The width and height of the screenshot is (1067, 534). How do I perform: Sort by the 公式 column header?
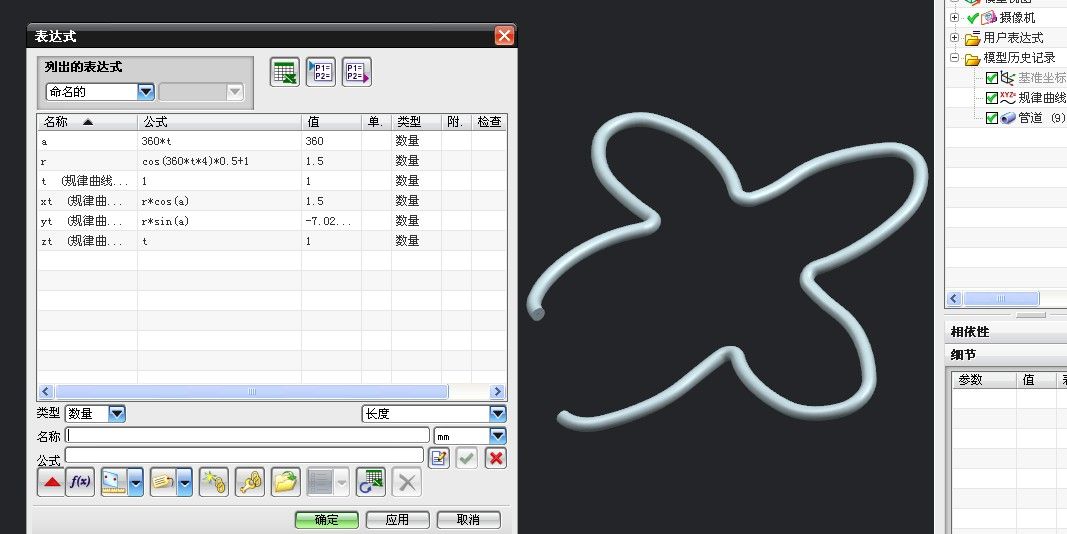pos(218,122)
